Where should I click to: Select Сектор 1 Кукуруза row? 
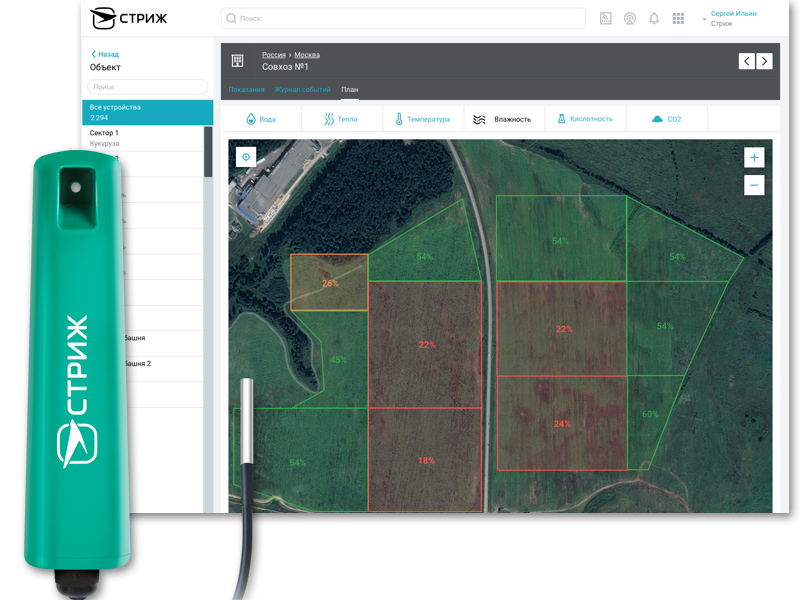pos(143,138)
